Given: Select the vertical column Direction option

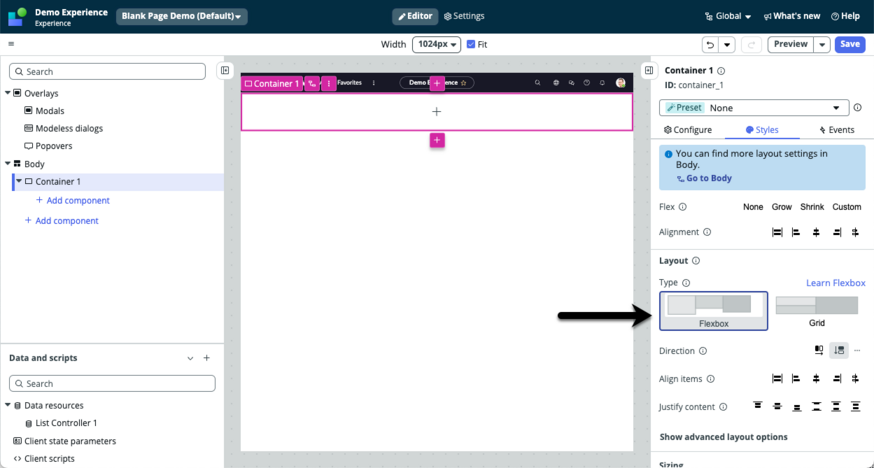Looking at the screenshot, I should pyautogui.click(x=839, y=350).
